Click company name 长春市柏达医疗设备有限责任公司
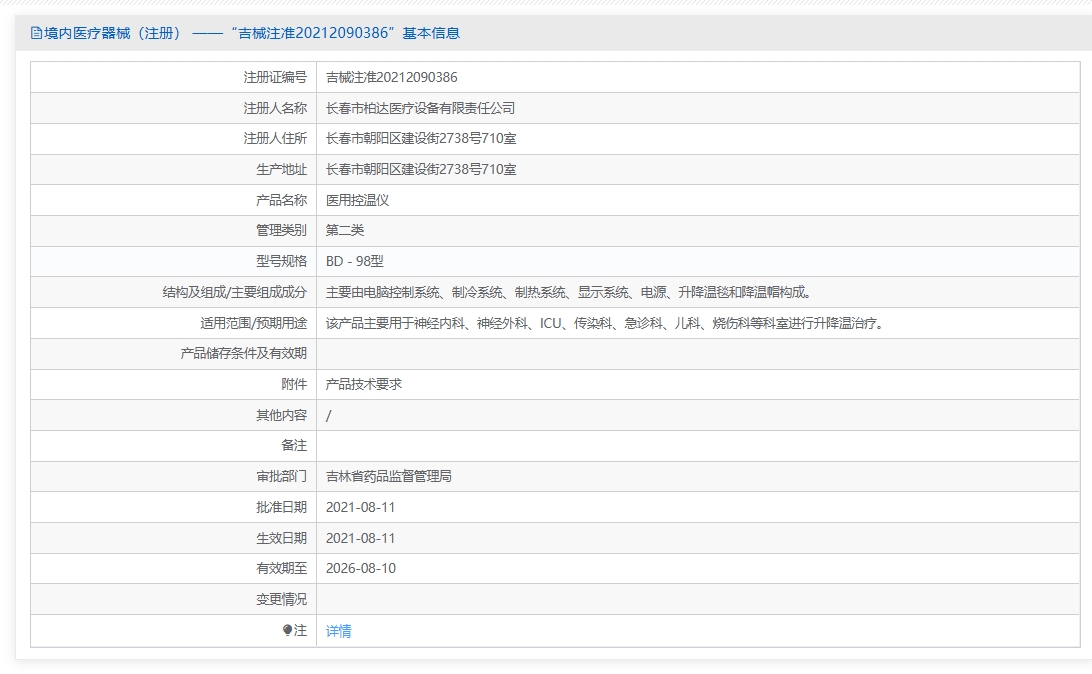Image resolution: width=1092 pixels, height=674 pixels. tap(421, 108)
